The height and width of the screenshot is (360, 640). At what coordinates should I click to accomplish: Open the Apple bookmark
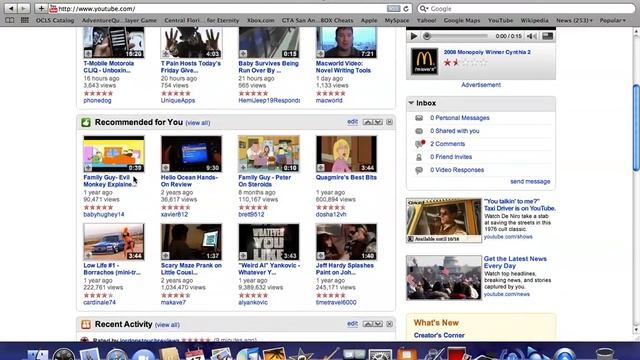pyautogui.click(x=369, y=20)
